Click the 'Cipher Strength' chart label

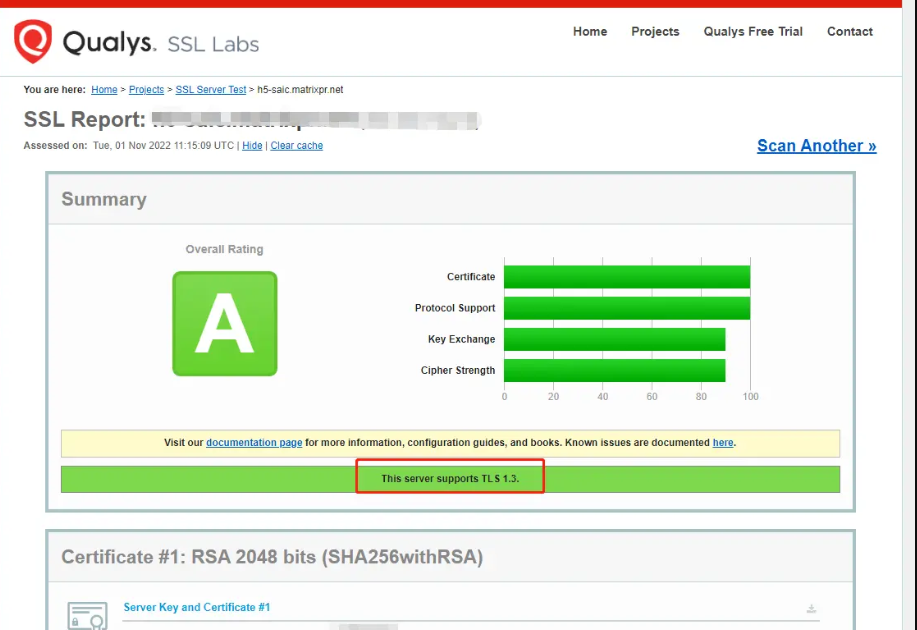click(x=458, y=370)
